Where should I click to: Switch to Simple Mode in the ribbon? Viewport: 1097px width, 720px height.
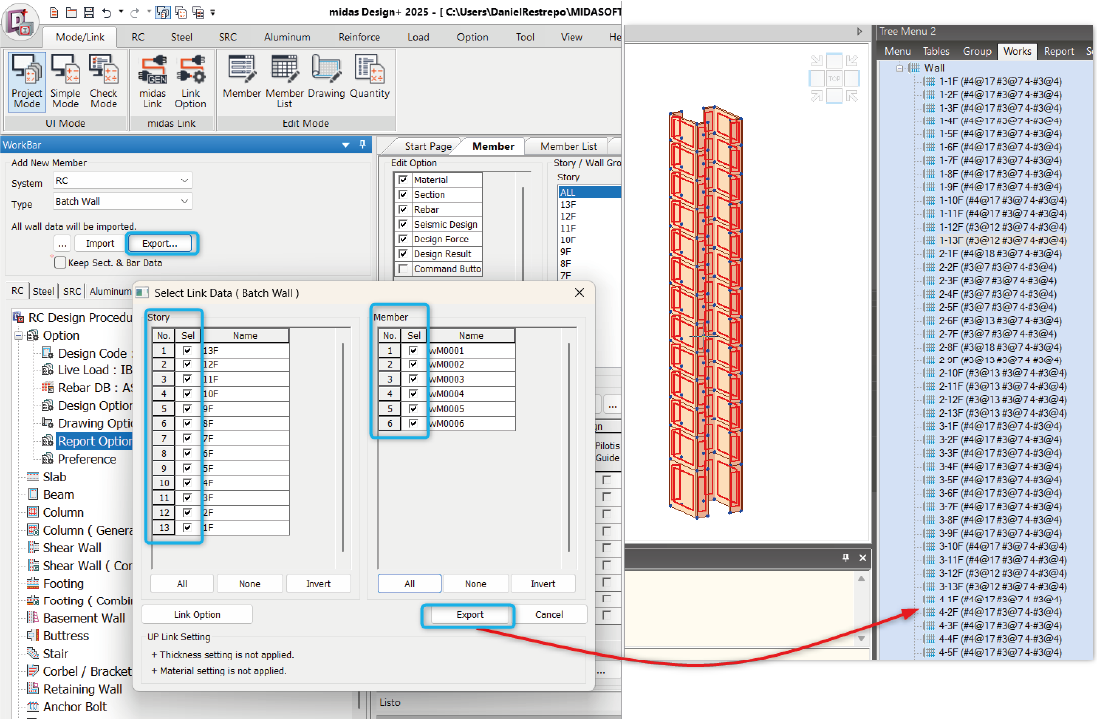pyautogui.click(x=65, y=81)
